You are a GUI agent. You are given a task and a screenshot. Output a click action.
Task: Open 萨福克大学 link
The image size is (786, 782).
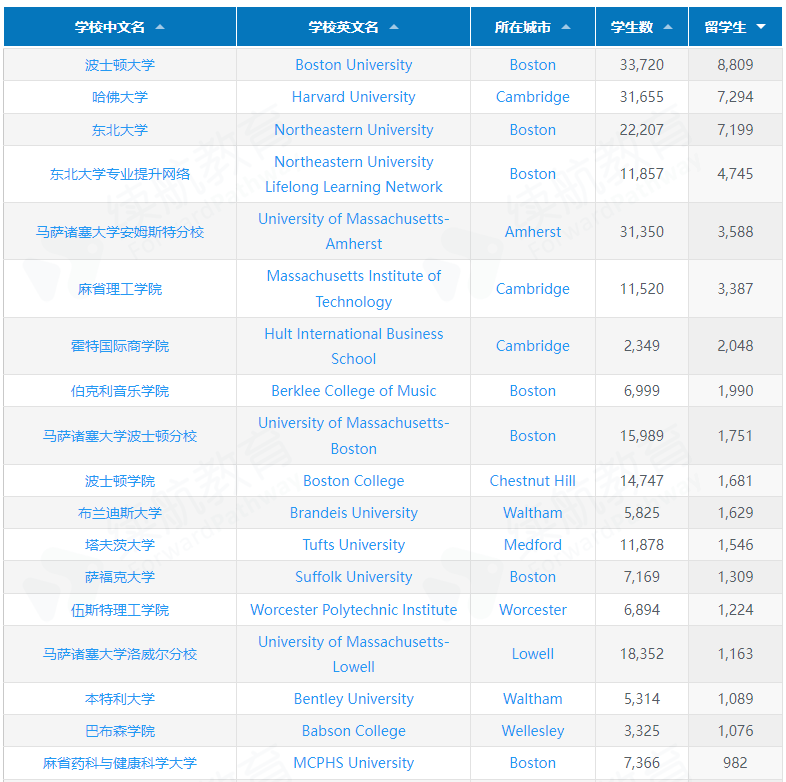coord(120,577)
